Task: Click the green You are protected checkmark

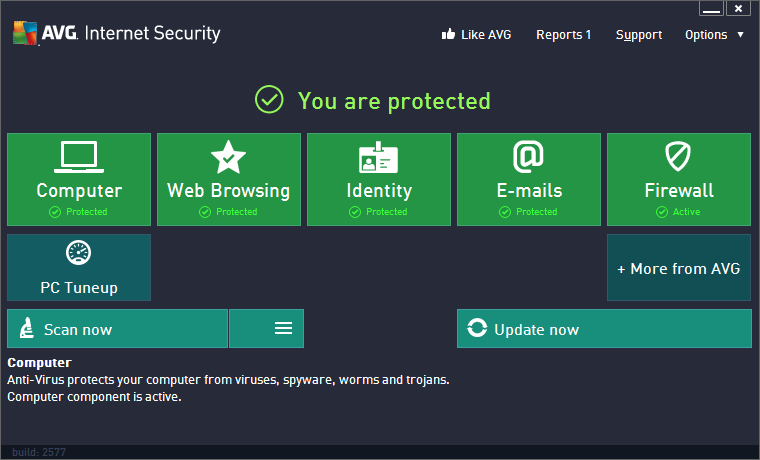Action: pyautogui.click(x=269, y=100)
